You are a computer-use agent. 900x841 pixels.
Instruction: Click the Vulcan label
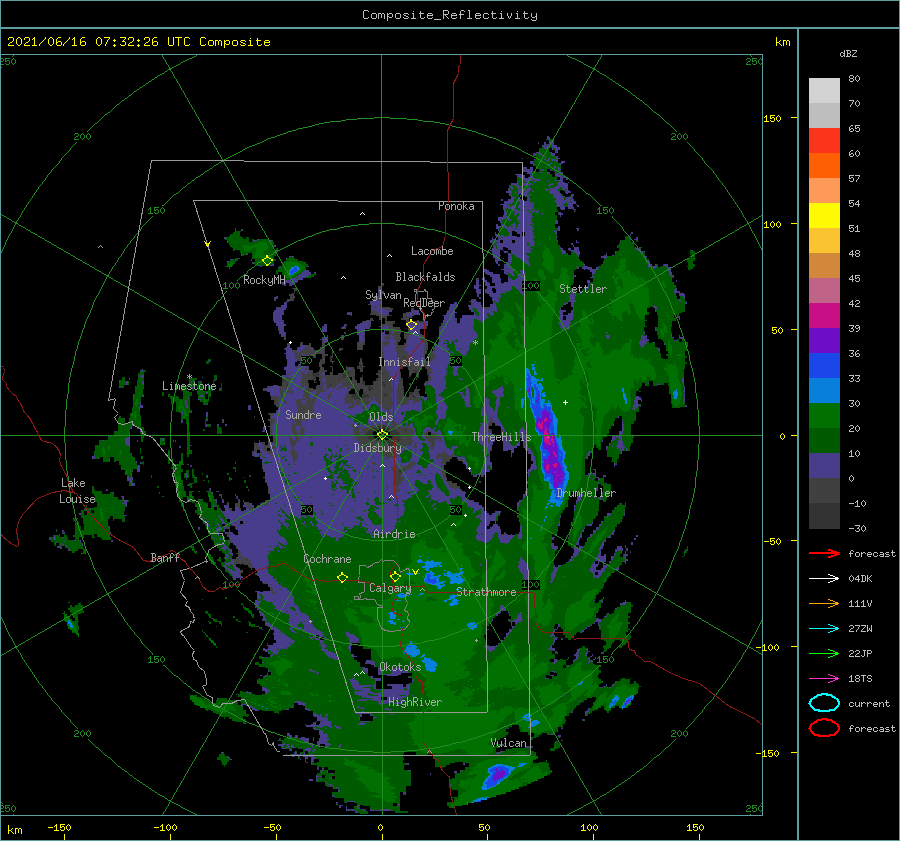click(x=508, y=743)
